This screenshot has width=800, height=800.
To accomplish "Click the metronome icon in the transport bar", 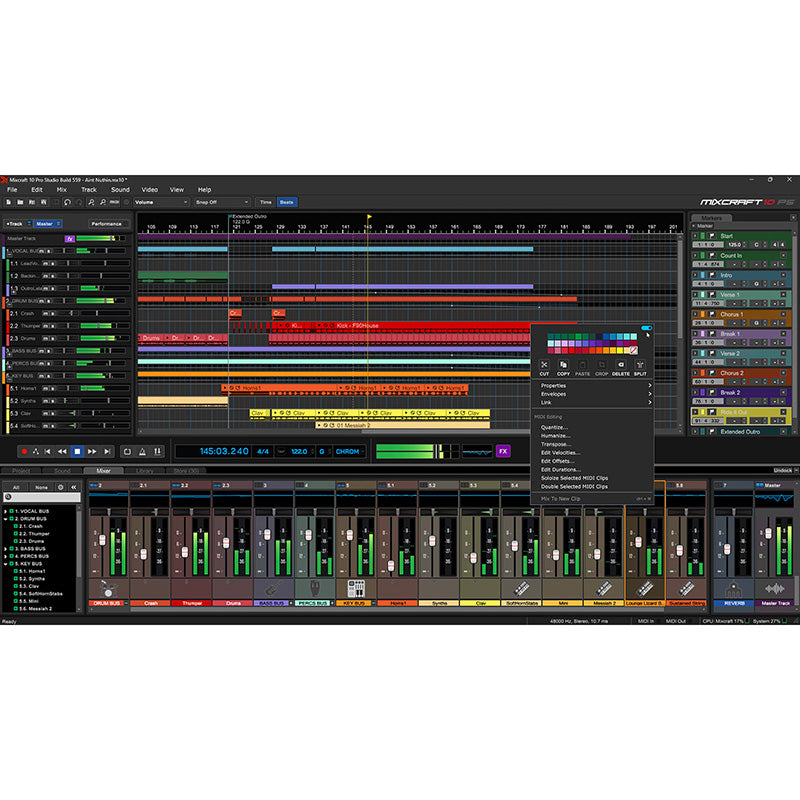I will click(140, 452).
